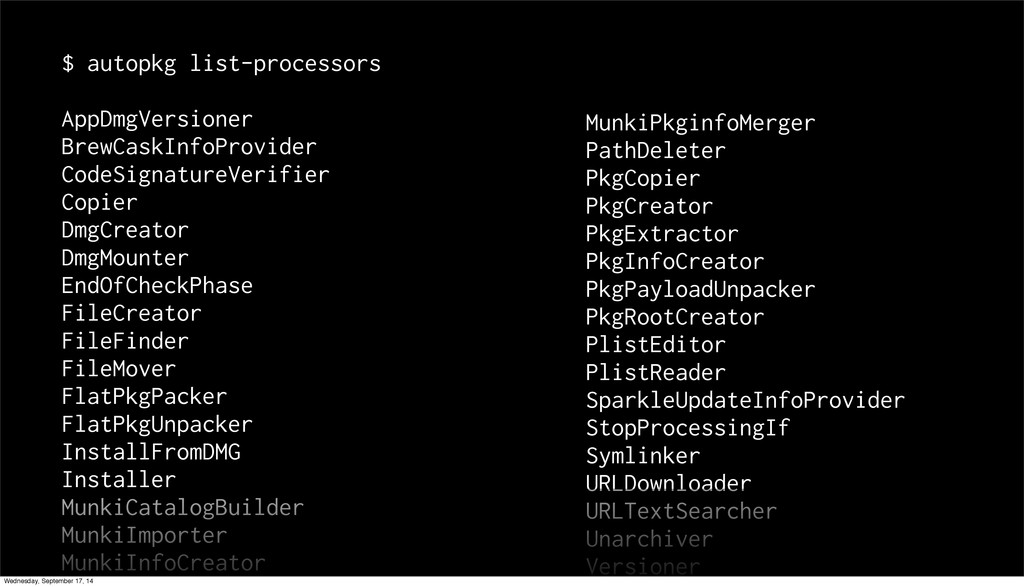Image resolution: width=1024 pixels, height=587 pixels.
Task: Select the EndOfCheckPhase entry
Action: tap(157, 286)
